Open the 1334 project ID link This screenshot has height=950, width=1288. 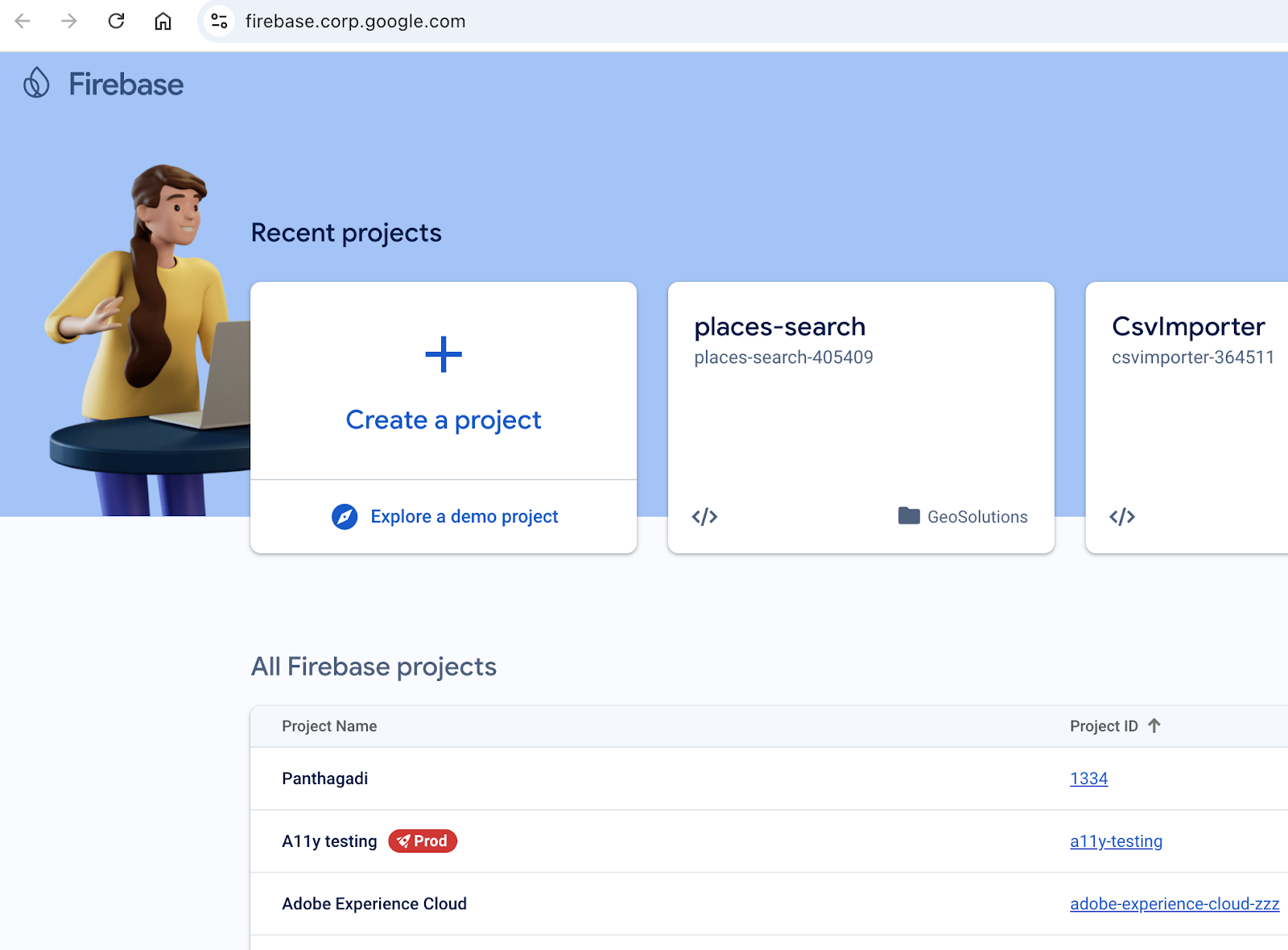coord(1088,779)
